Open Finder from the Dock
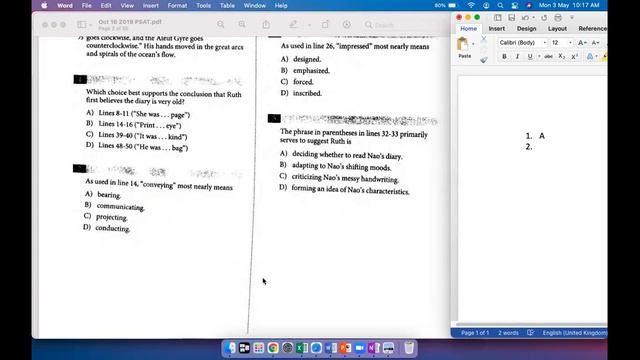The image size is (640, 360). point(230,348)
